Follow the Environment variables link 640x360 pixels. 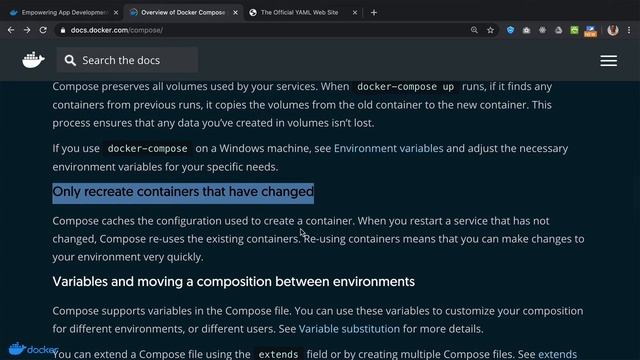coord(388,148)
